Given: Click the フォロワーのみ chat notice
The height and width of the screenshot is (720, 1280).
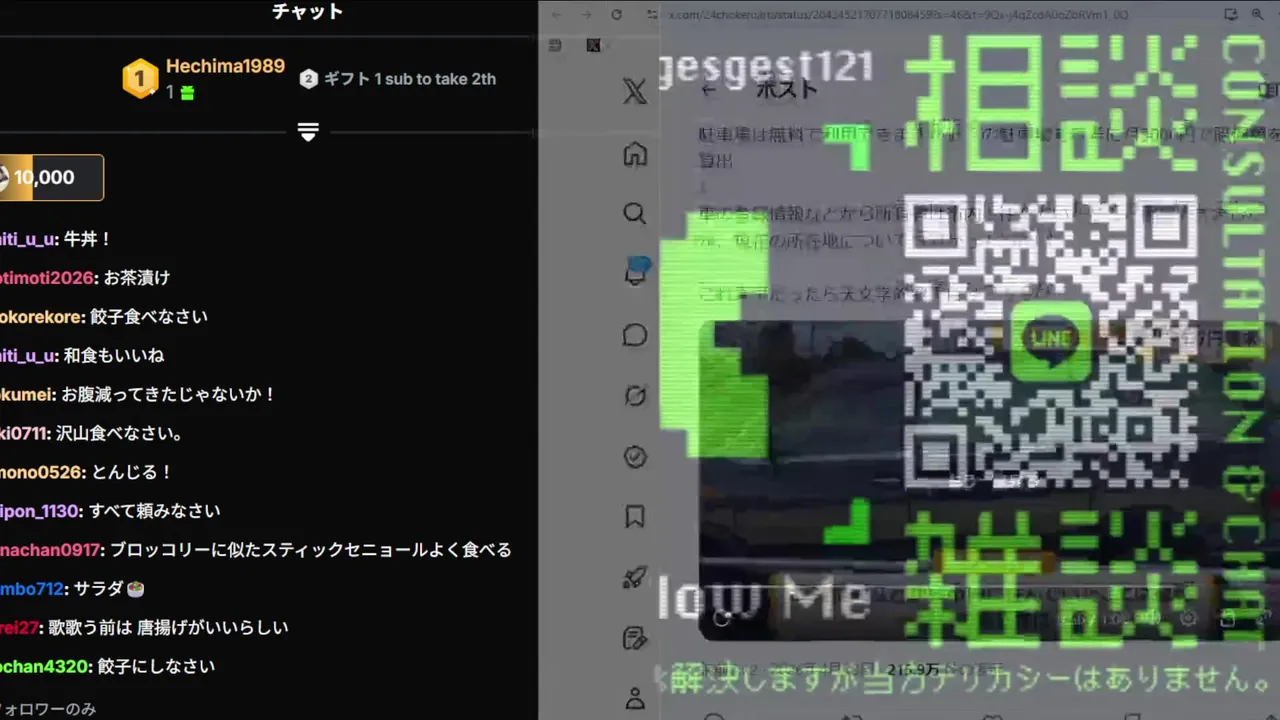Looking at the screenshot, I should click(48, 709).
